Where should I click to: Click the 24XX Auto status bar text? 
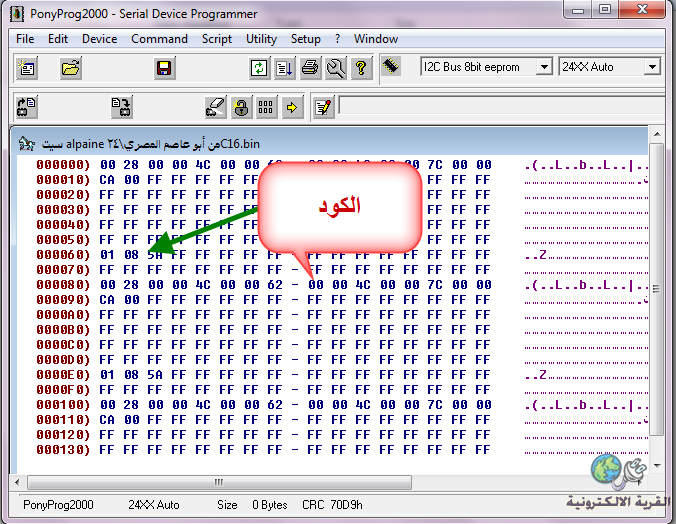[x=154, y=505]
